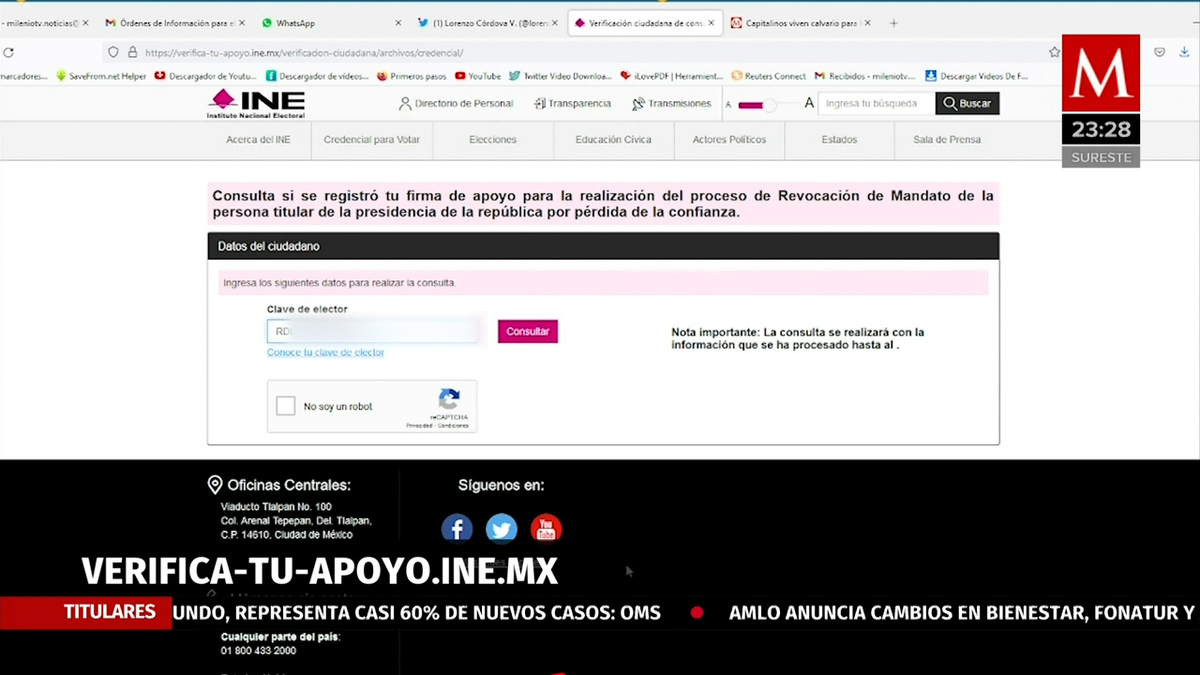Open Conoce tu clave de elector link
Image resolution: width=1200 pixels, height=675 pixels.
[x=326, y=352]
